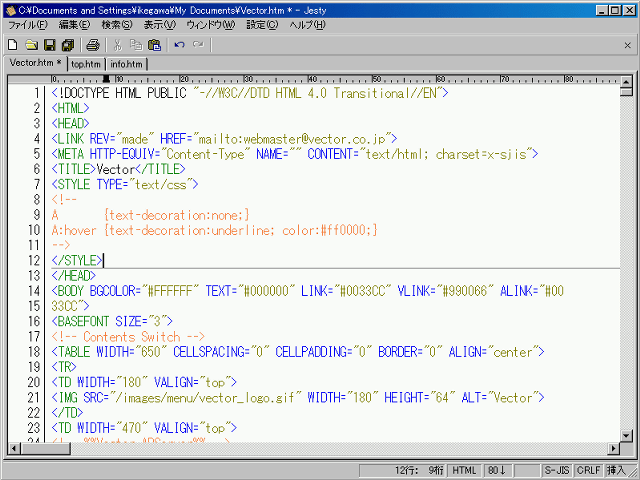Click the <BASEFONT SIZE="3"> line
Image resolution: width=640 pixels, height=480 pixels.
coord(112,322)
